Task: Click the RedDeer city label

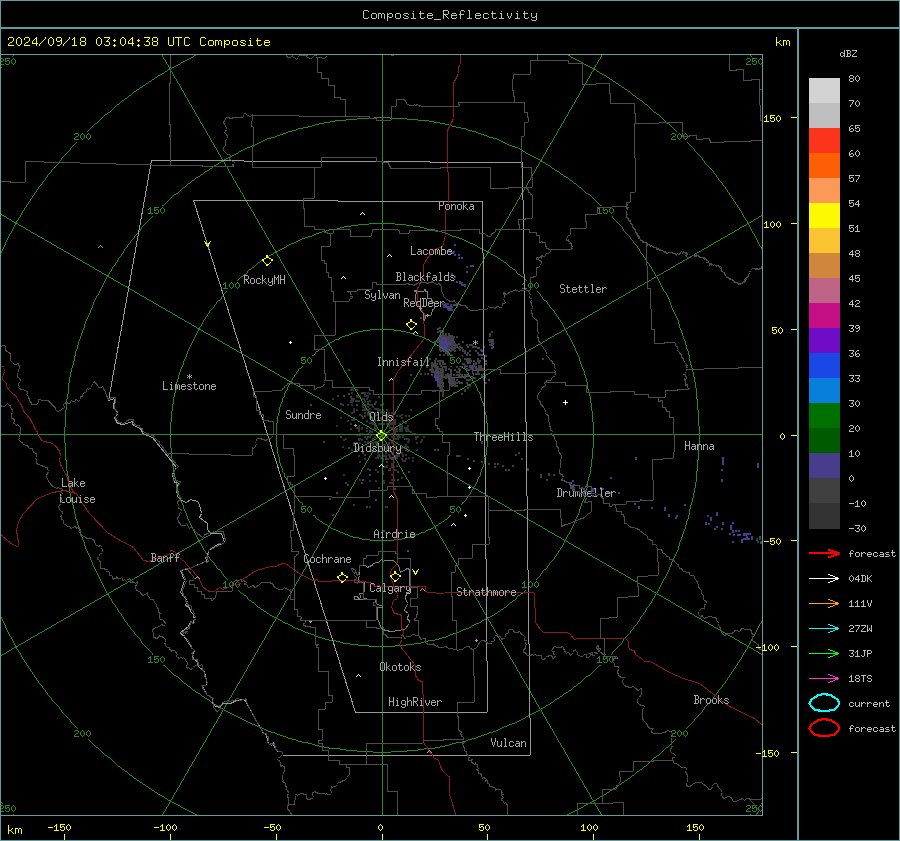Action: (x=424, y=303)
